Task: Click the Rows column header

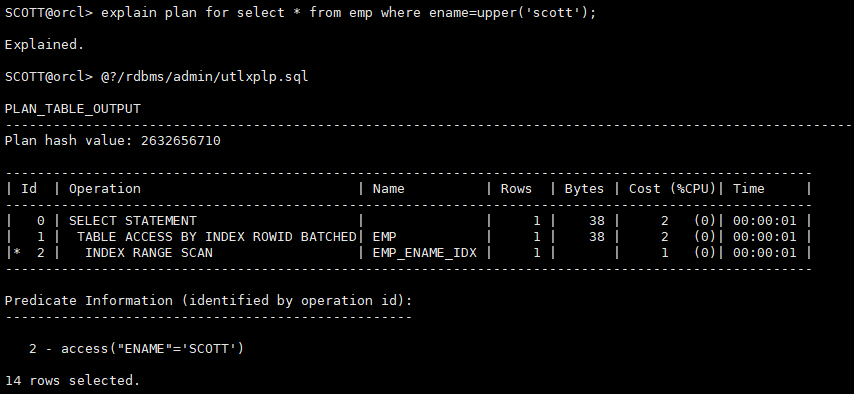Action: point(516,189)
